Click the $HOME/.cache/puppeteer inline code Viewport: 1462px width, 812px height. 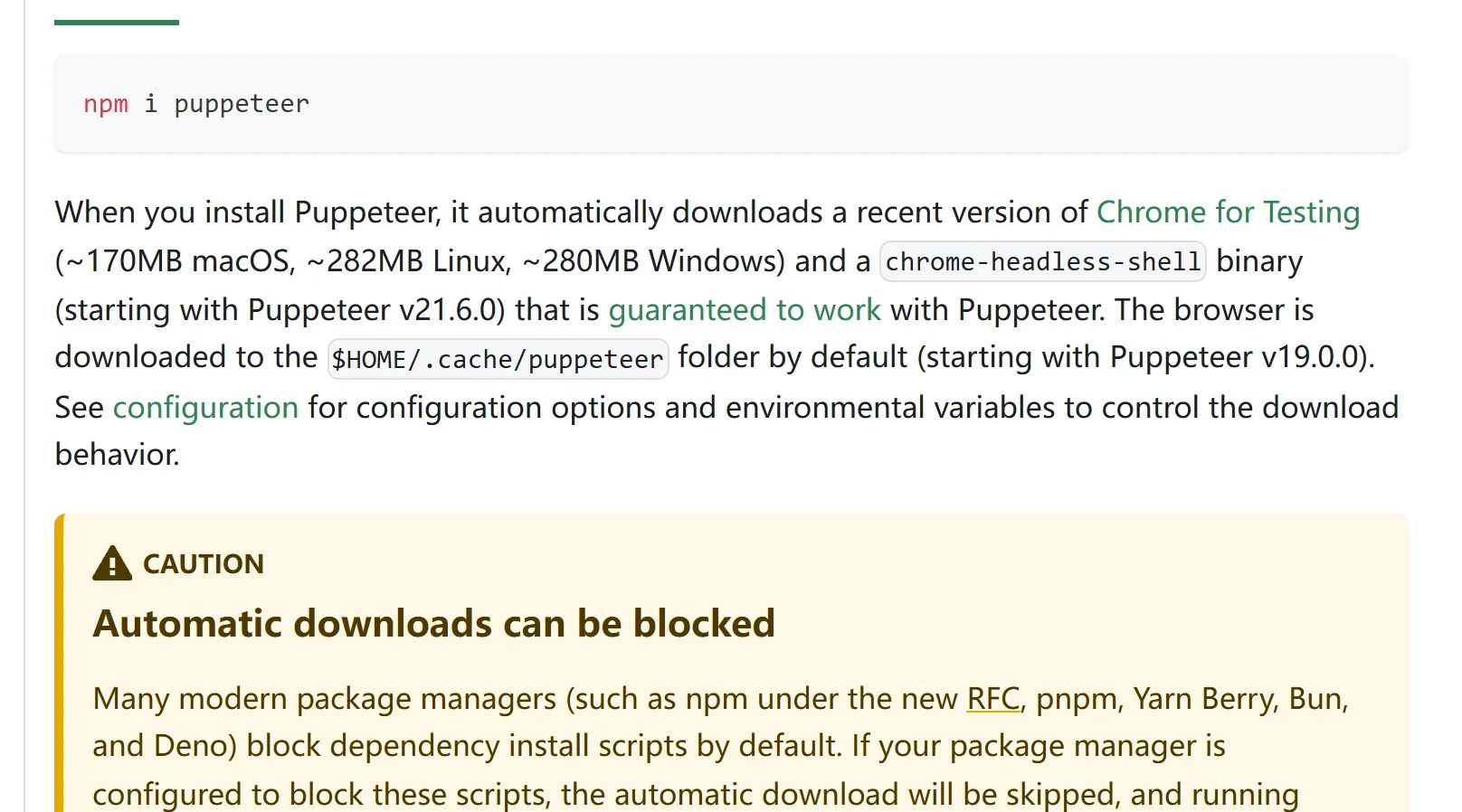[498, 359]
